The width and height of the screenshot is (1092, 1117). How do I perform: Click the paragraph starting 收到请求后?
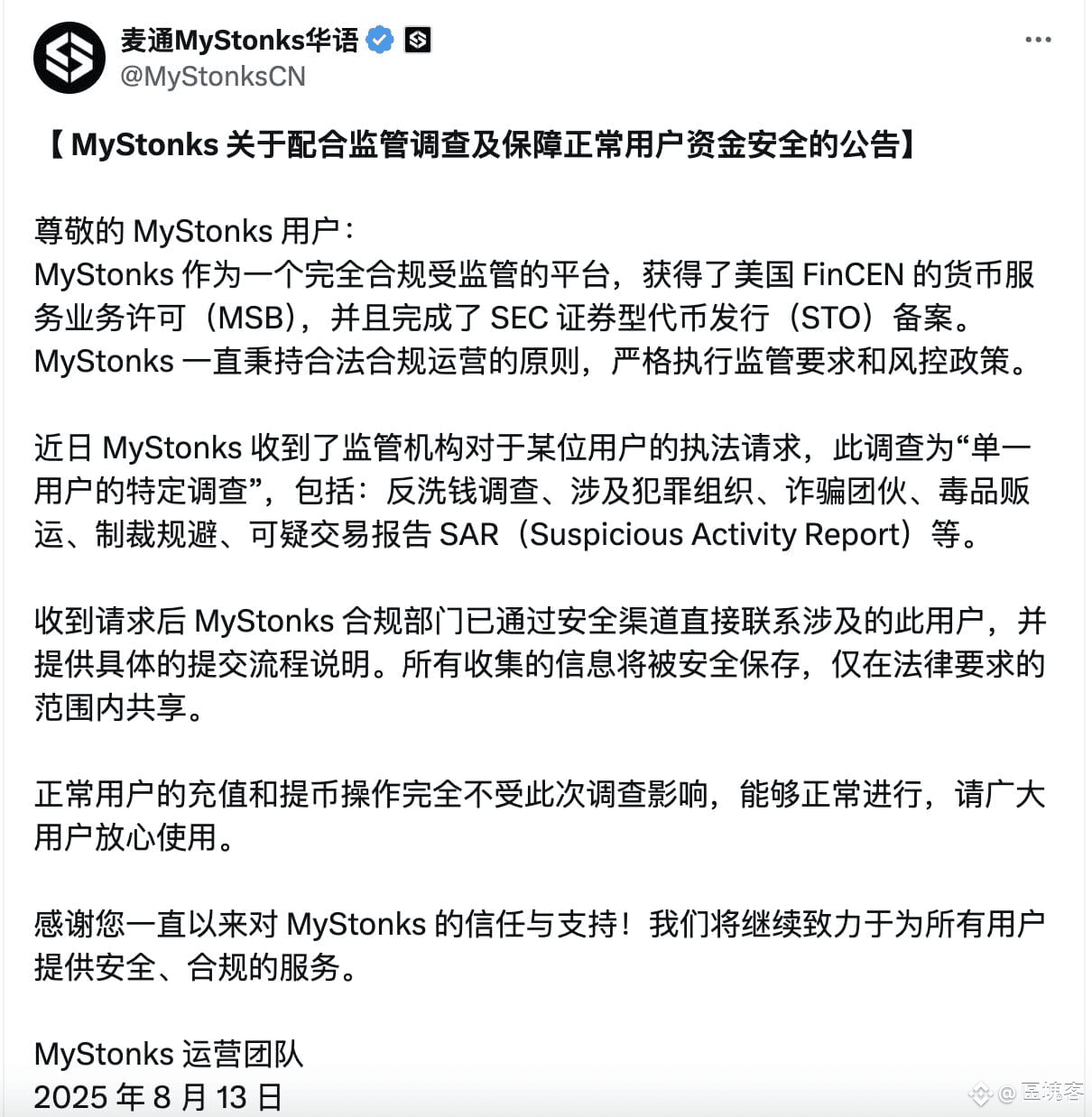click(540, 664)
